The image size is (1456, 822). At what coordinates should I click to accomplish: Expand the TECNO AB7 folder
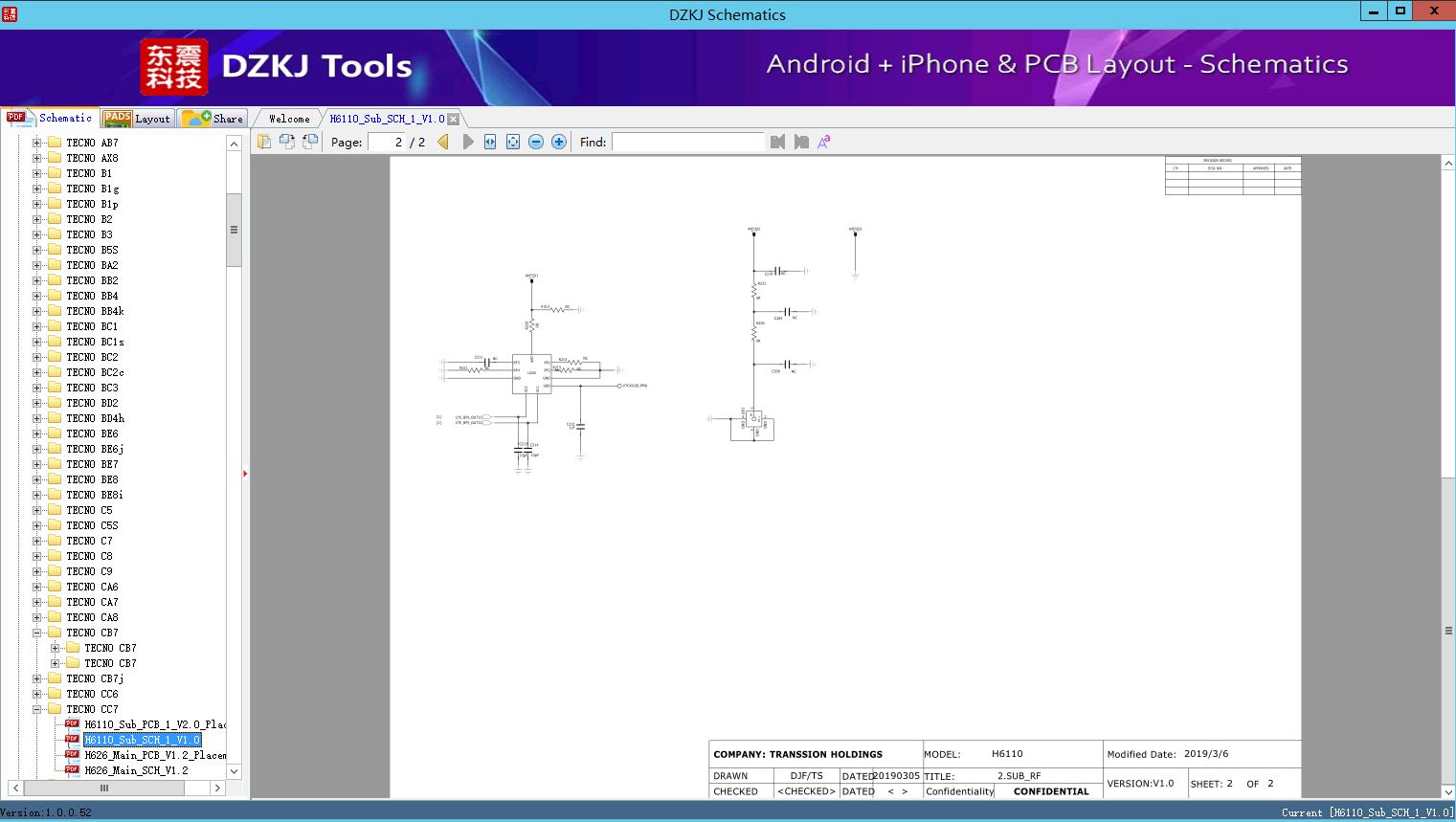37,143
